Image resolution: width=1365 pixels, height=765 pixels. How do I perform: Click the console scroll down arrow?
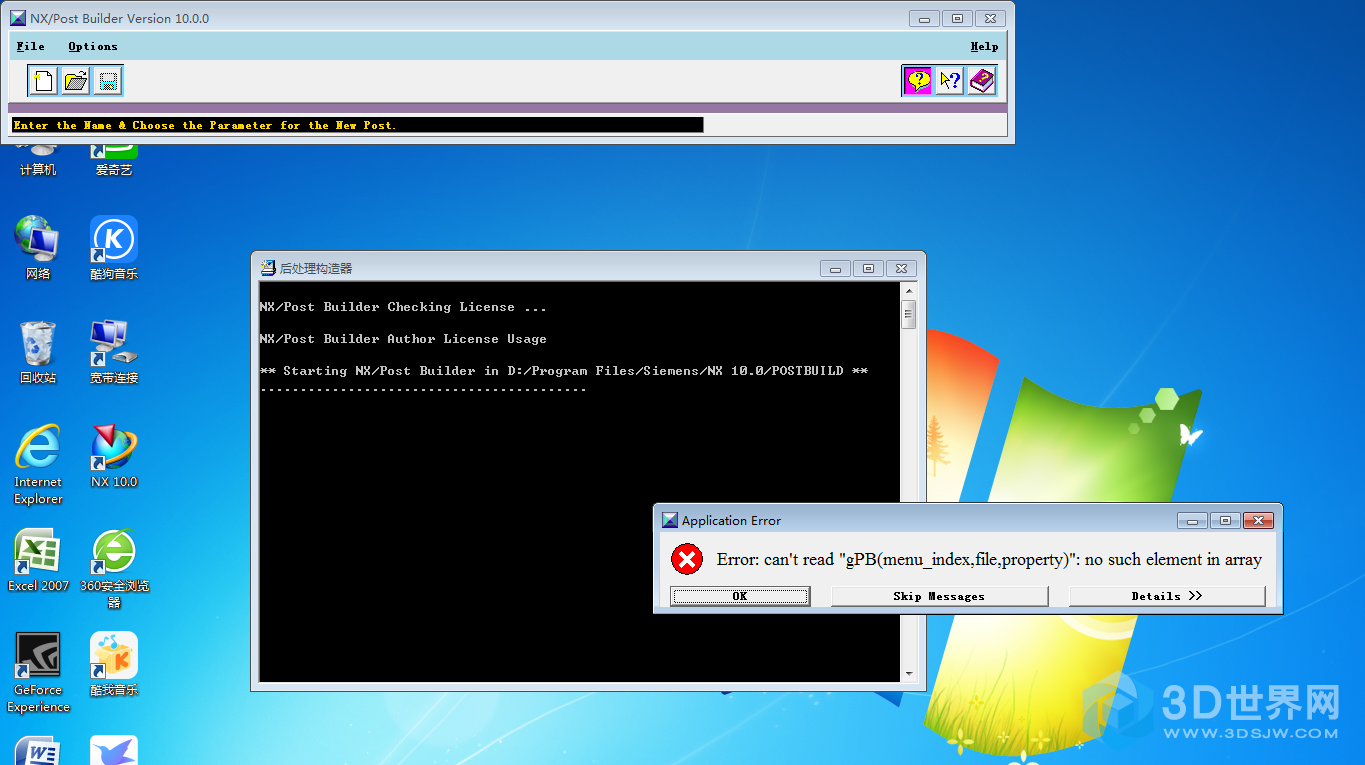pos(908,674)
